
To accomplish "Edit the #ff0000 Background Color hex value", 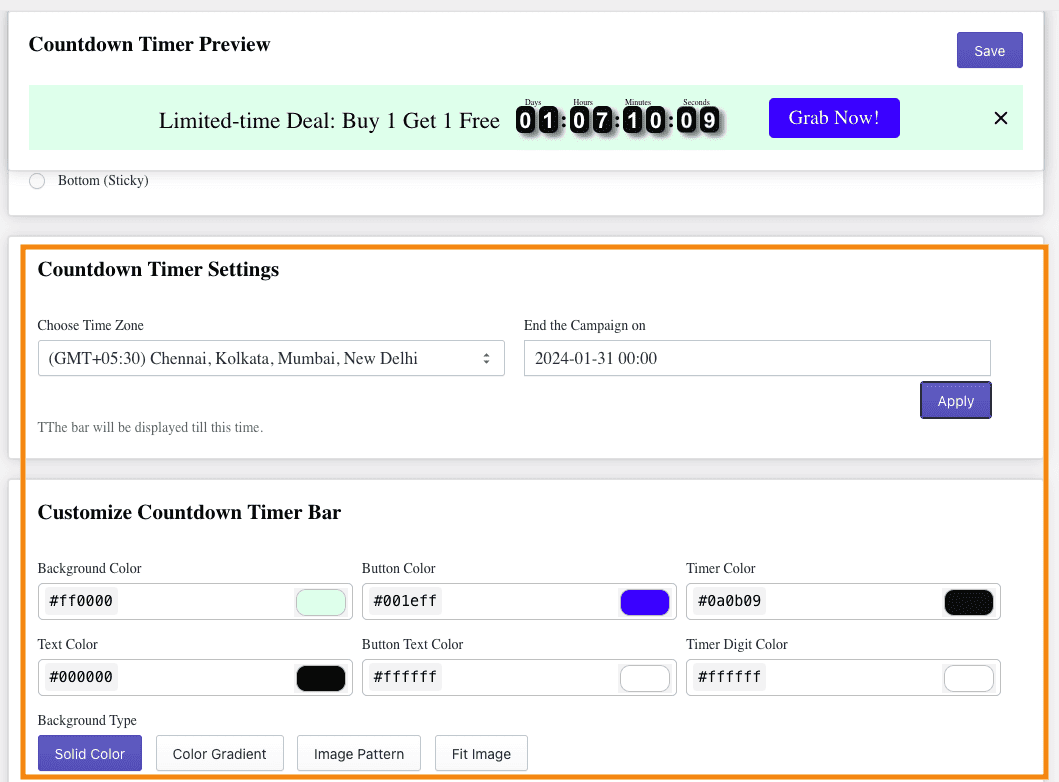I will coord(80,601).
